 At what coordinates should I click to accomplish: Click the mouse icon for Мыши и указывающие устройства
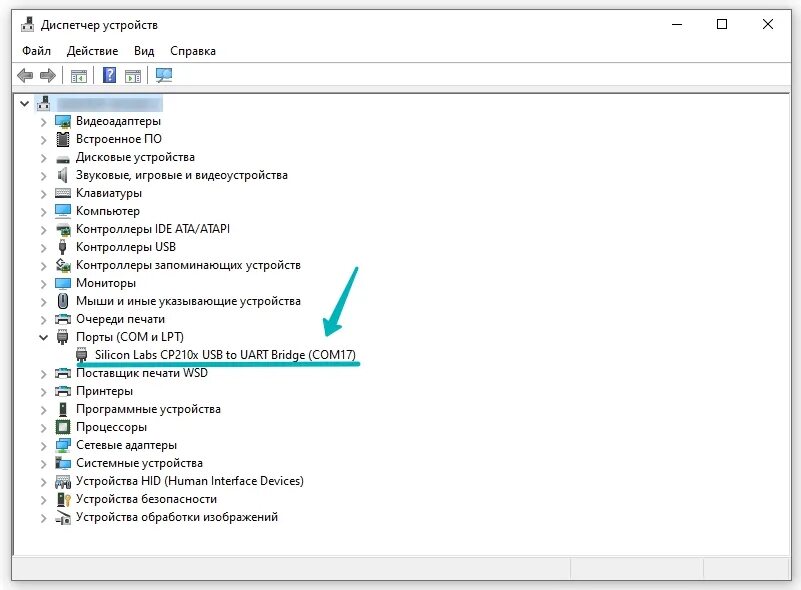[x=63, y=301]
